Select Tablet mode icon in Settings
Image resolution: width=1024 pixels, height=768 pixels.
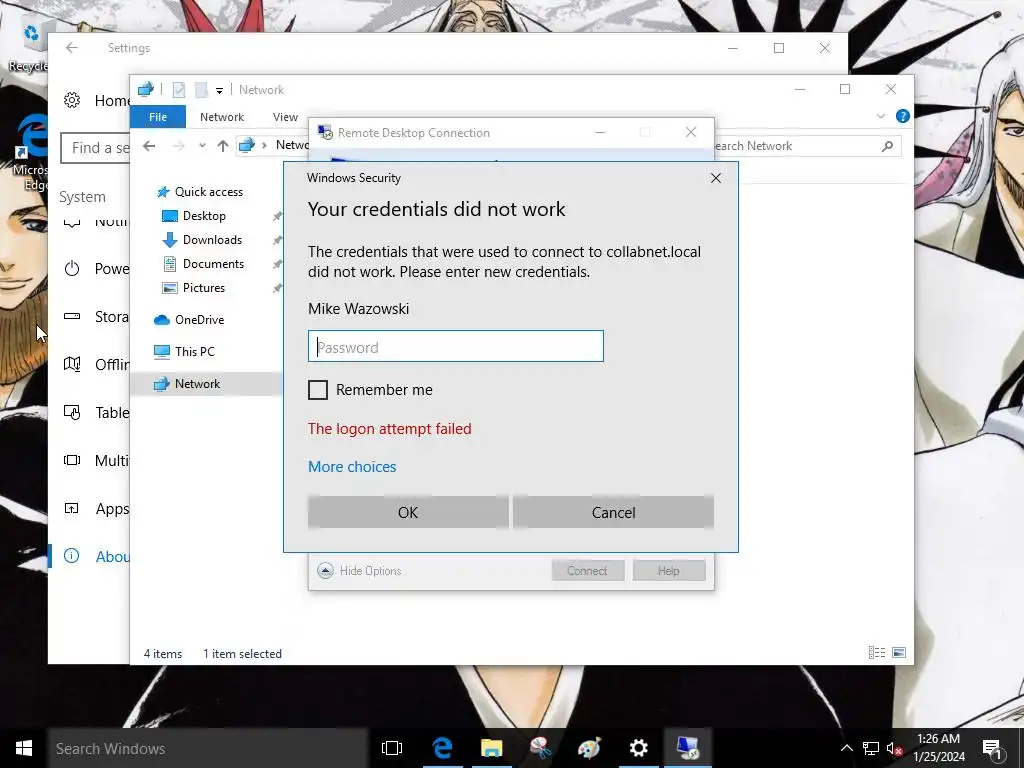(x=72, y=412)
